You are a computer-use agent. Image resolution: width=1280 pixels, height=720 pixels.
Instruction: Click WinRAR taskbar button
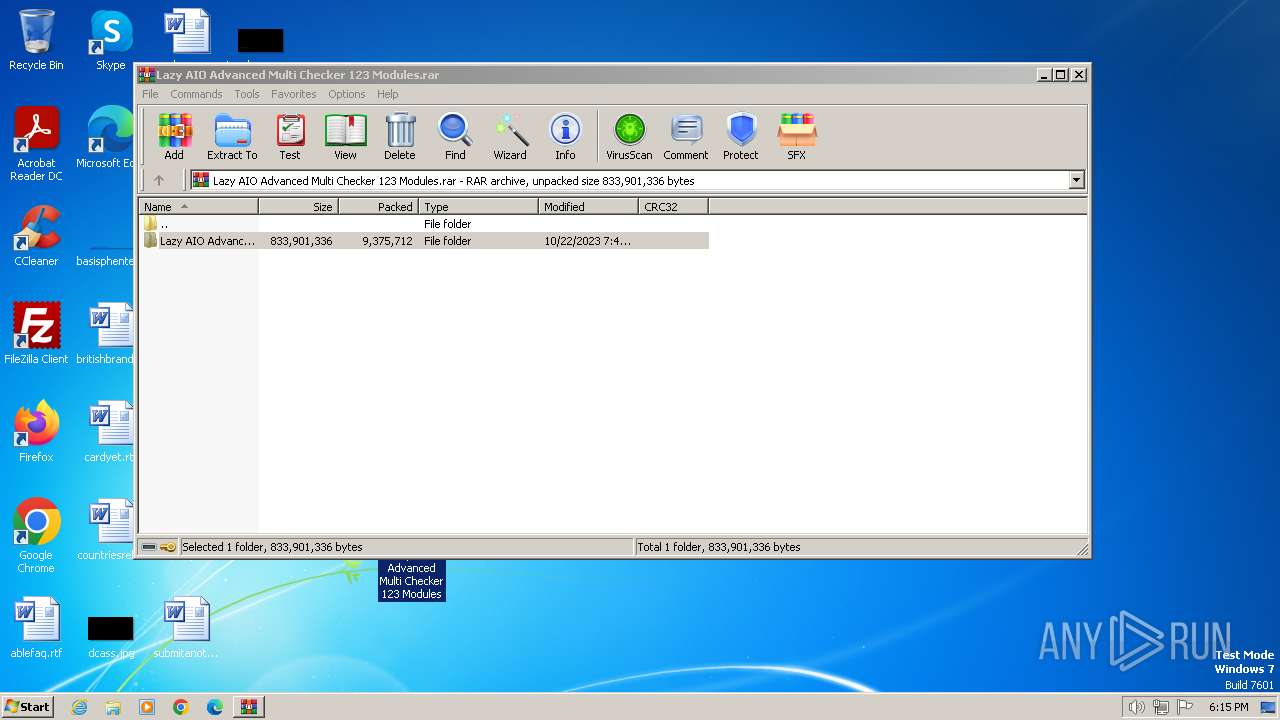click(x=248, y=707)
